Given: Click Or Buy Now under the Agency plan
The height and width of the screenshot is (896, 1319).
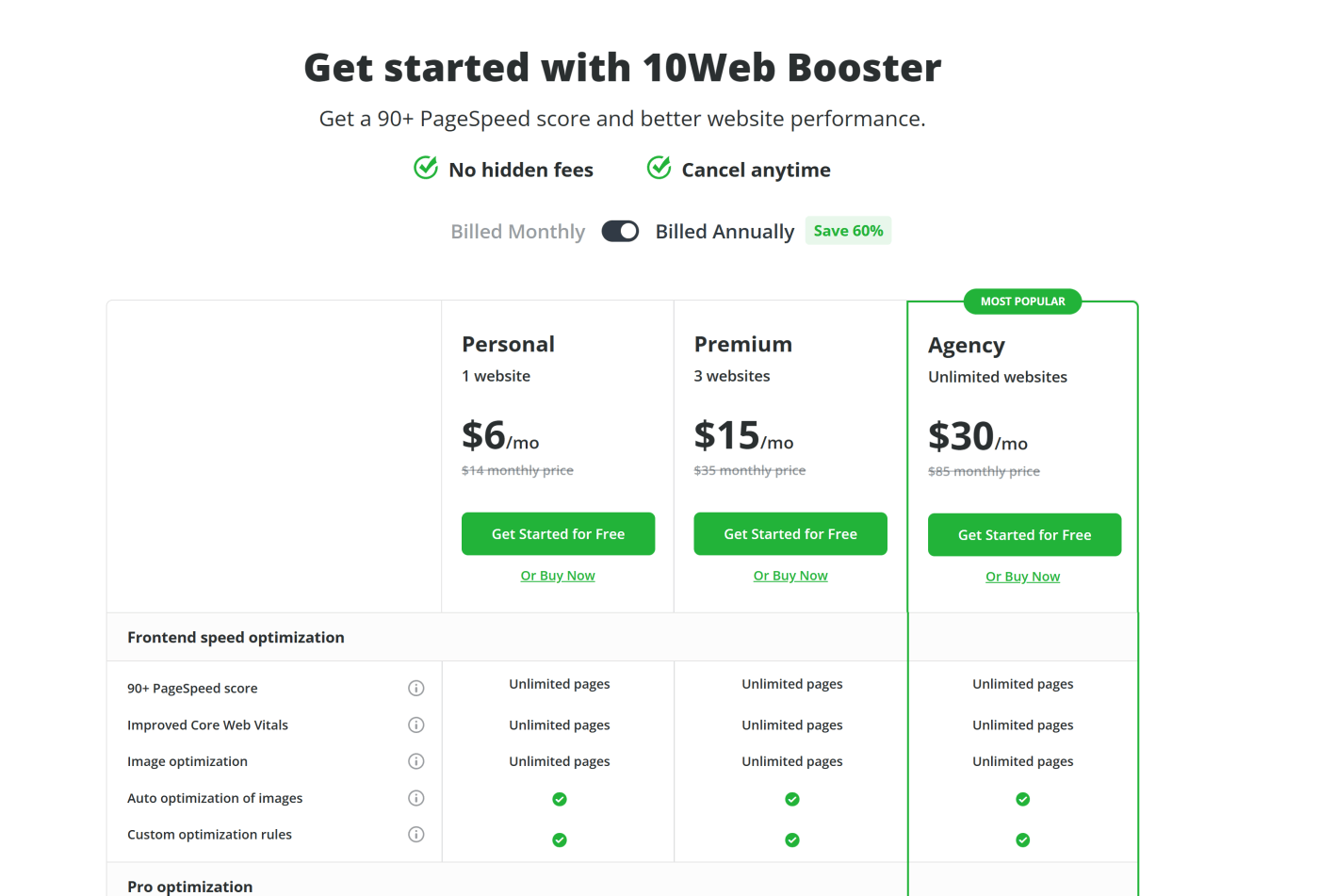Looking at the screenshot, I should pyautogui.click(x=1022, y=576).
